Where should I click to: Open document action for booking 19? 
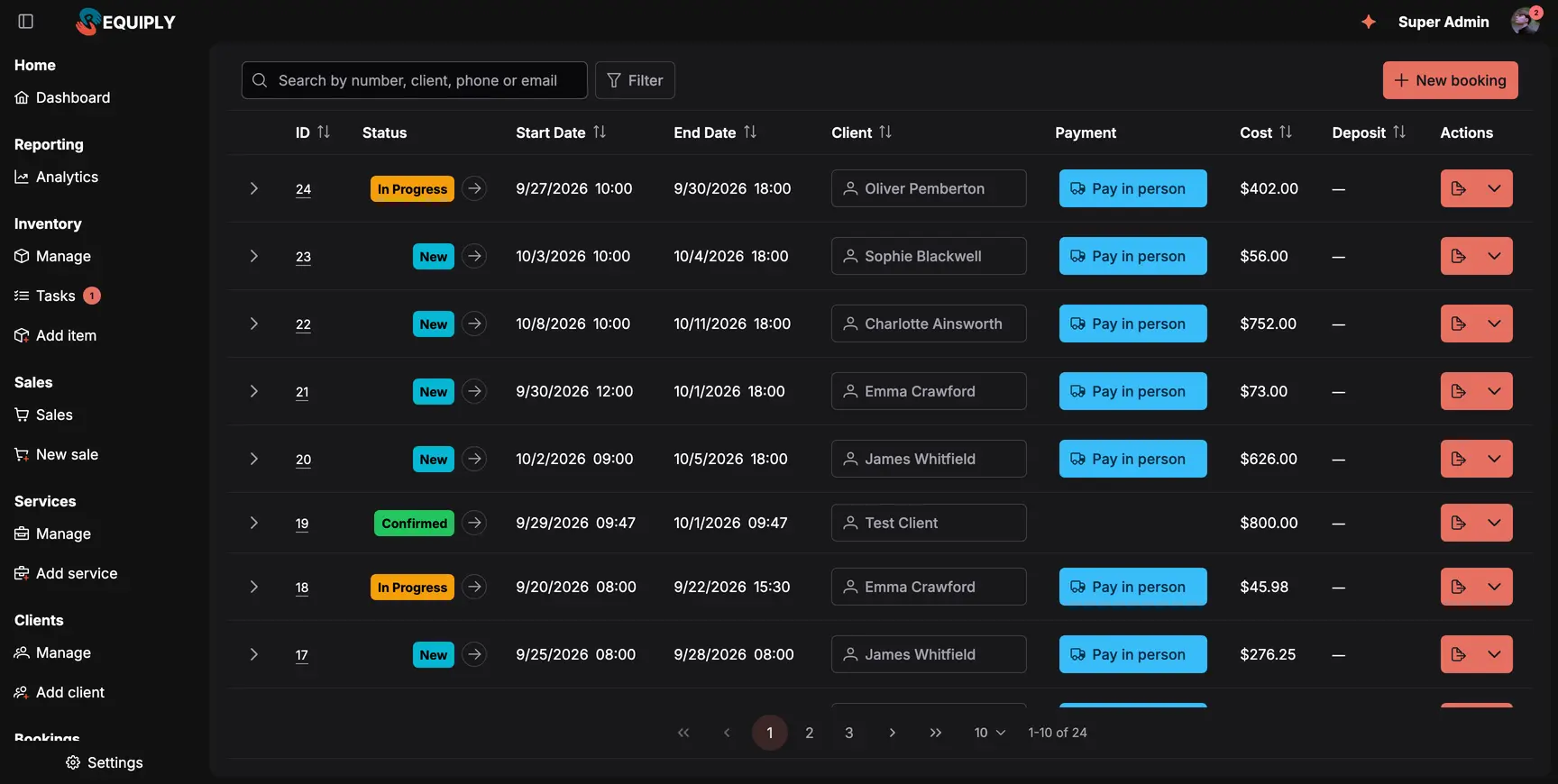[1458, 523]
